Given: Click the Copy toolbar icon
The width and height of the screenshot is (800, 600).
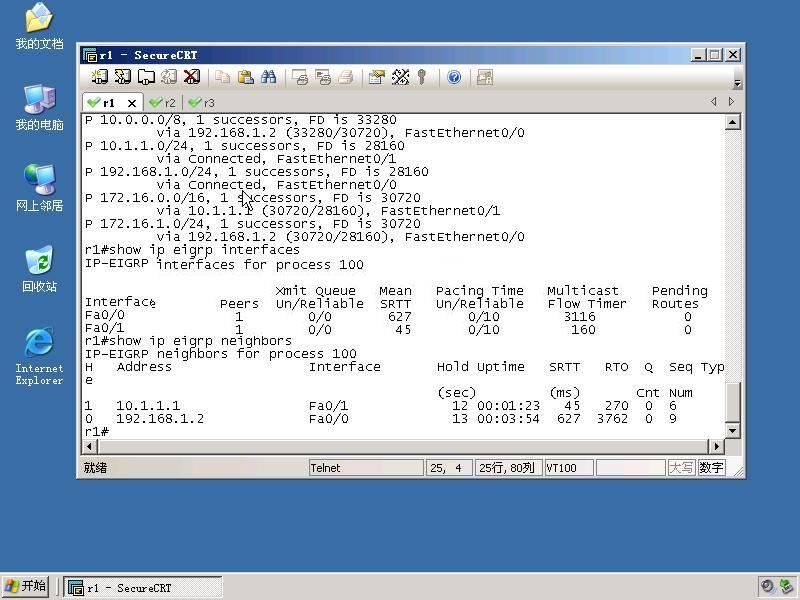Looking at the screenshot, I should 222,77.
